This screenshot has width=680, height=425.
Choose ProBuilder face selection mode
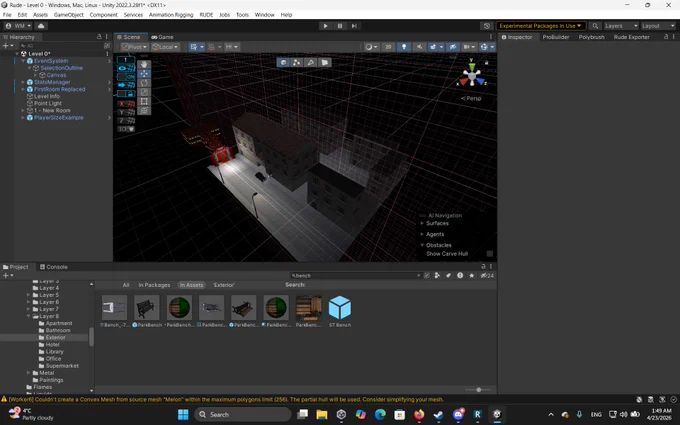point(324,62)
